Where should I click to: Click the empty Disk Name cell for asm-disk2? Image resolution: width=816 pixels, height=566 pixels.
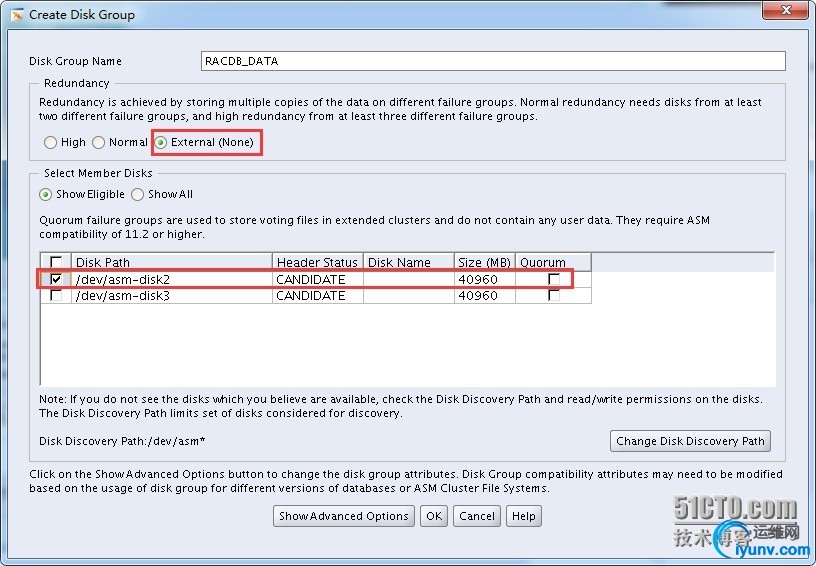(409, 279)
